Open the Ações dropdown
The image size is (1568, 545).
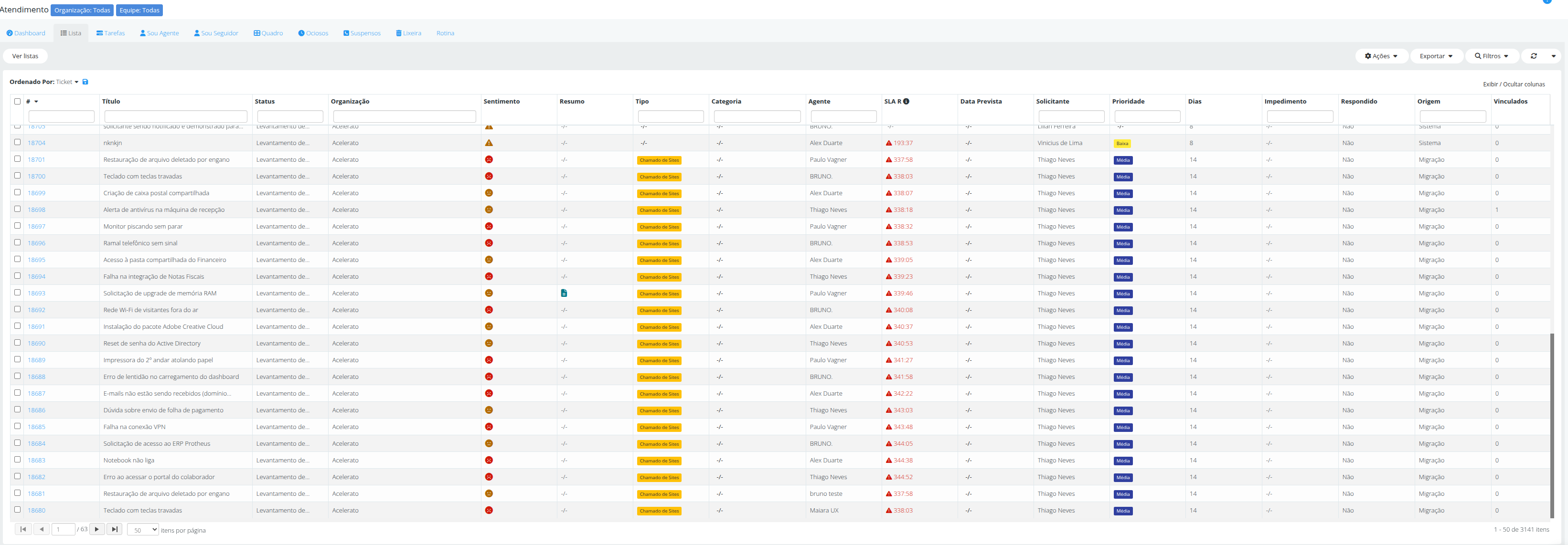tap(1381, 56)
